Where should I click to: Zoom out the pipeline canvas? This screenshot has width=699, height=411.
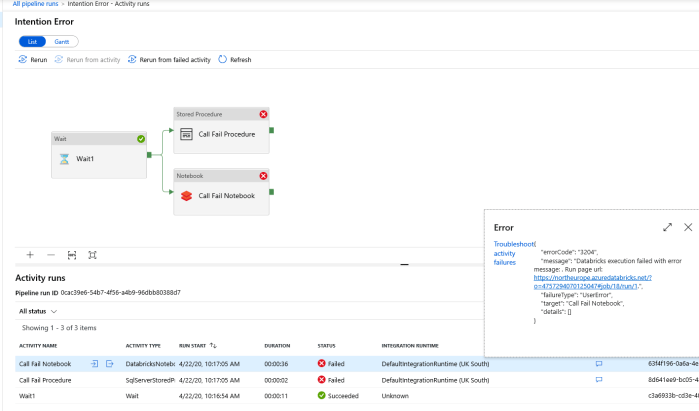pos(51,255)
